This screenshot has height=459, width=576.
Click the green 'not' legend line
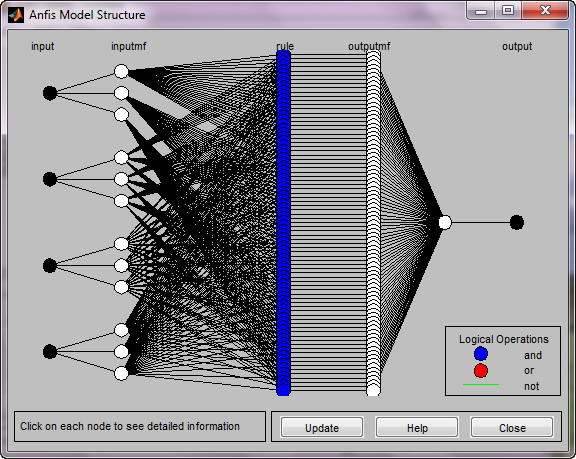pyautogui.click(x=481, y=384)
